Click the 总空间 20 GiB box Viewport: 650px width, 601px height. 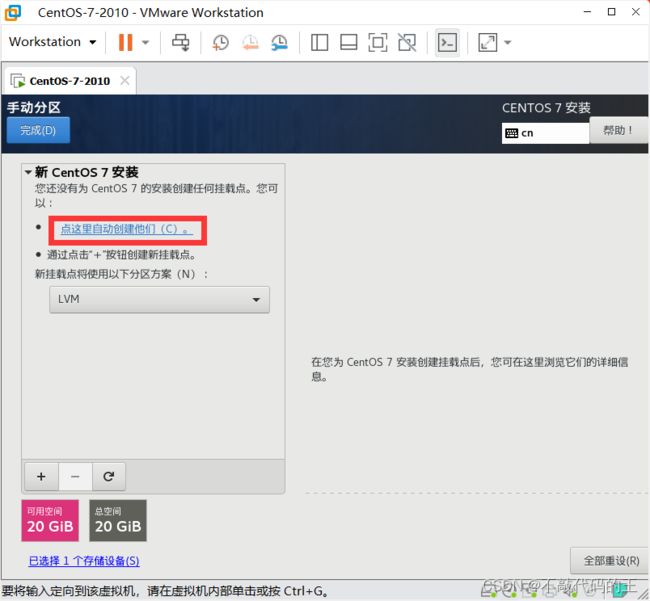tap(118, 521)
